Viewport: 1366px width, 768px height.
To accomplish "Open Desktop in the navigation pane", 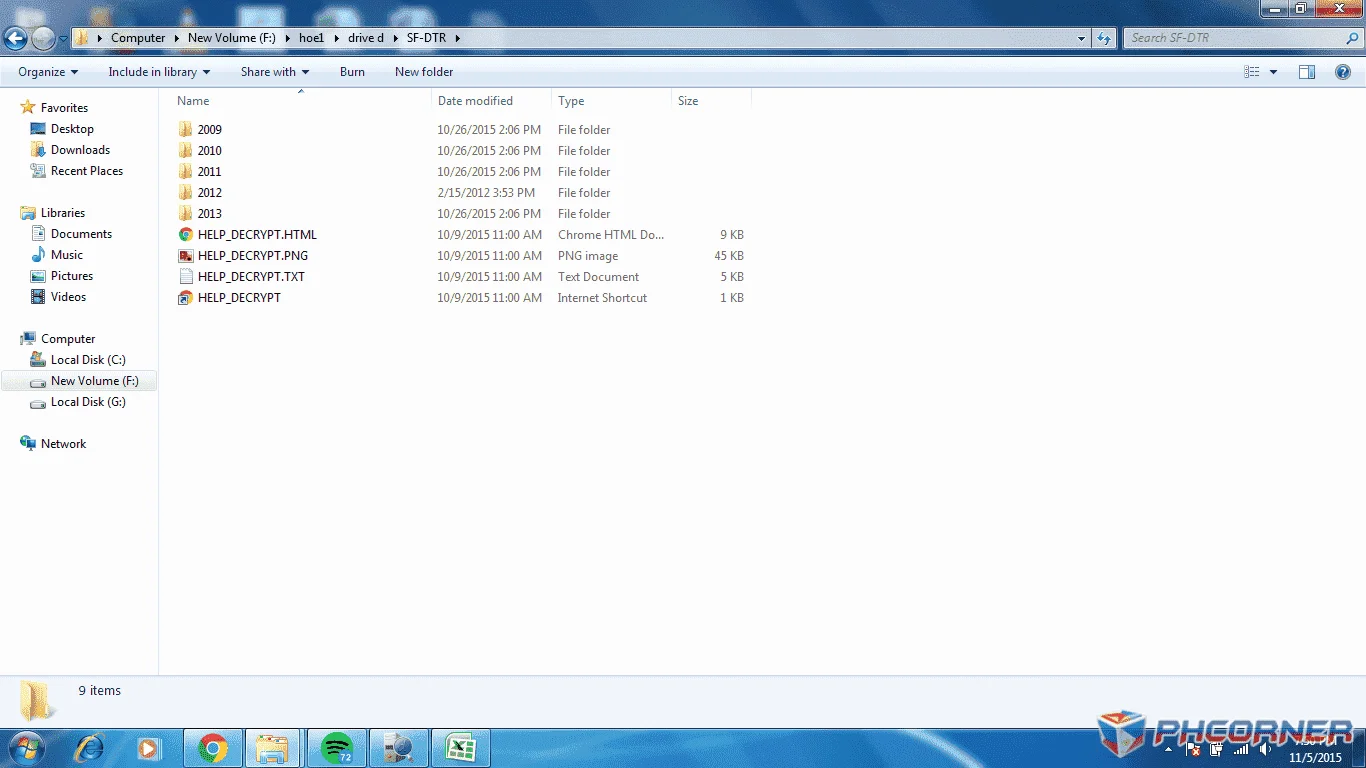I will 72,129.
